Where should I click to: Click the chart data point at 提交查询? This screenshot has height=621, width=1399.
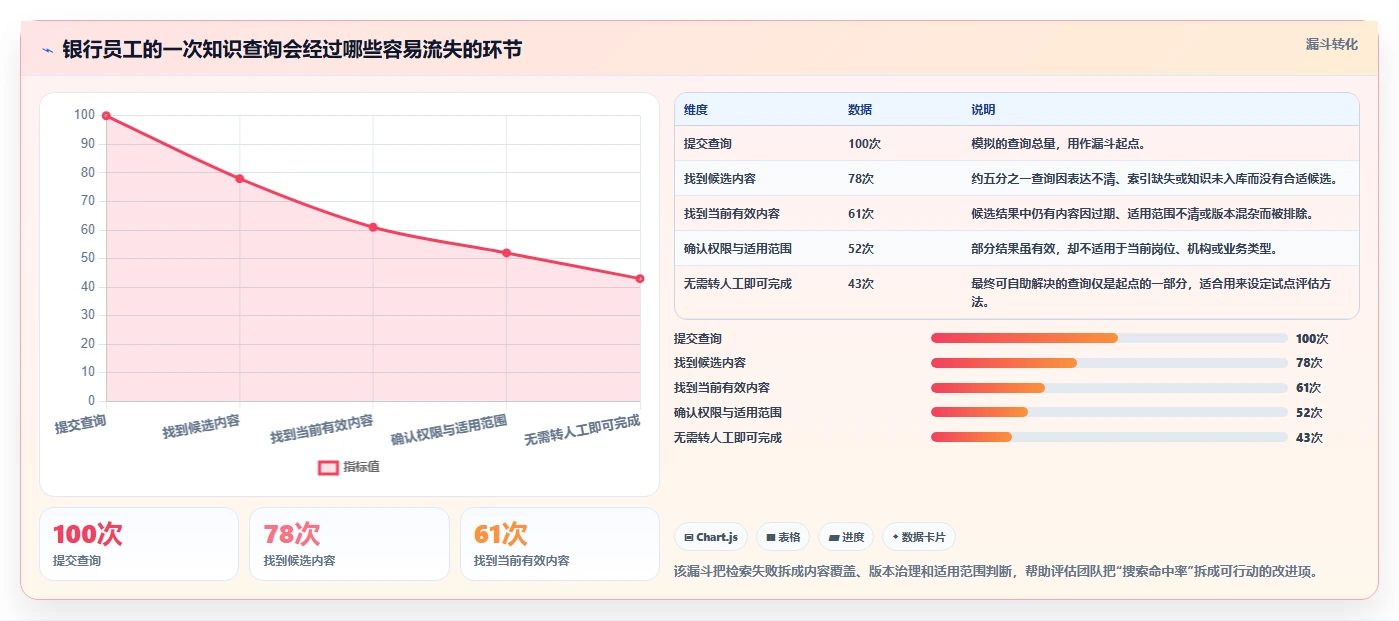click(x=106, y=116)
